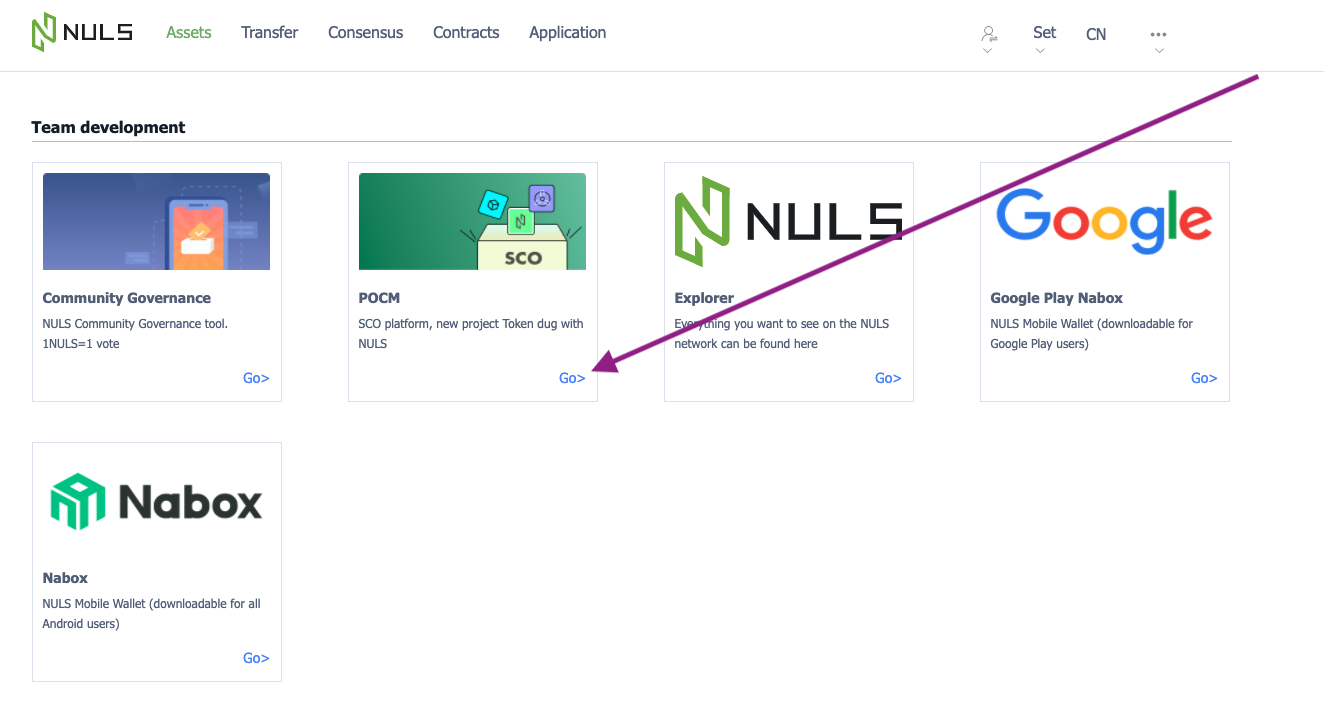Expand the chevron under the three dots
The image size is (1324, 728).
click(1158, 51)
